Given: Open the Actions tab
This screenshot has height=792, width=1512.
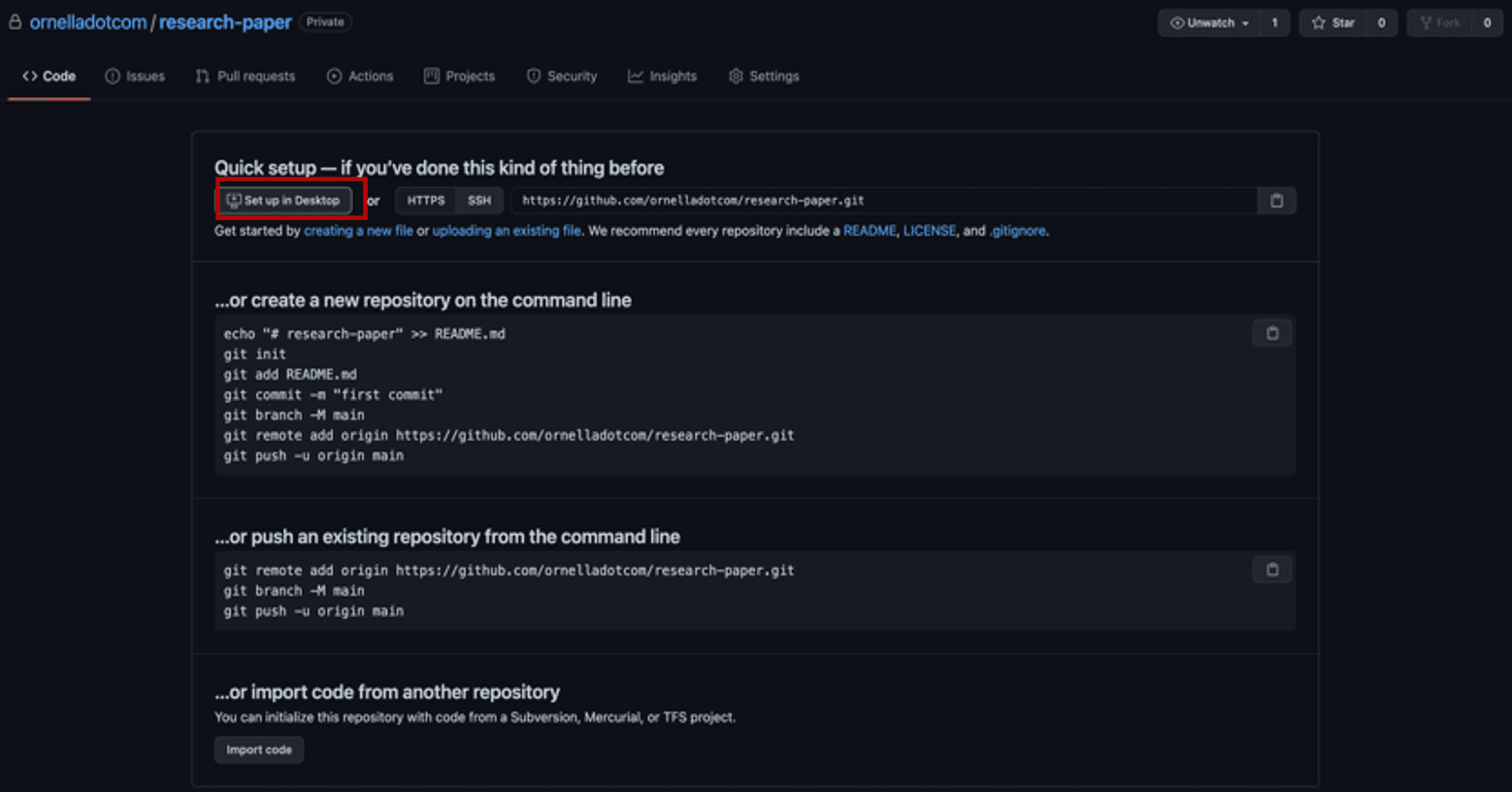Looking at the screenshot, I should click(360, 76).
